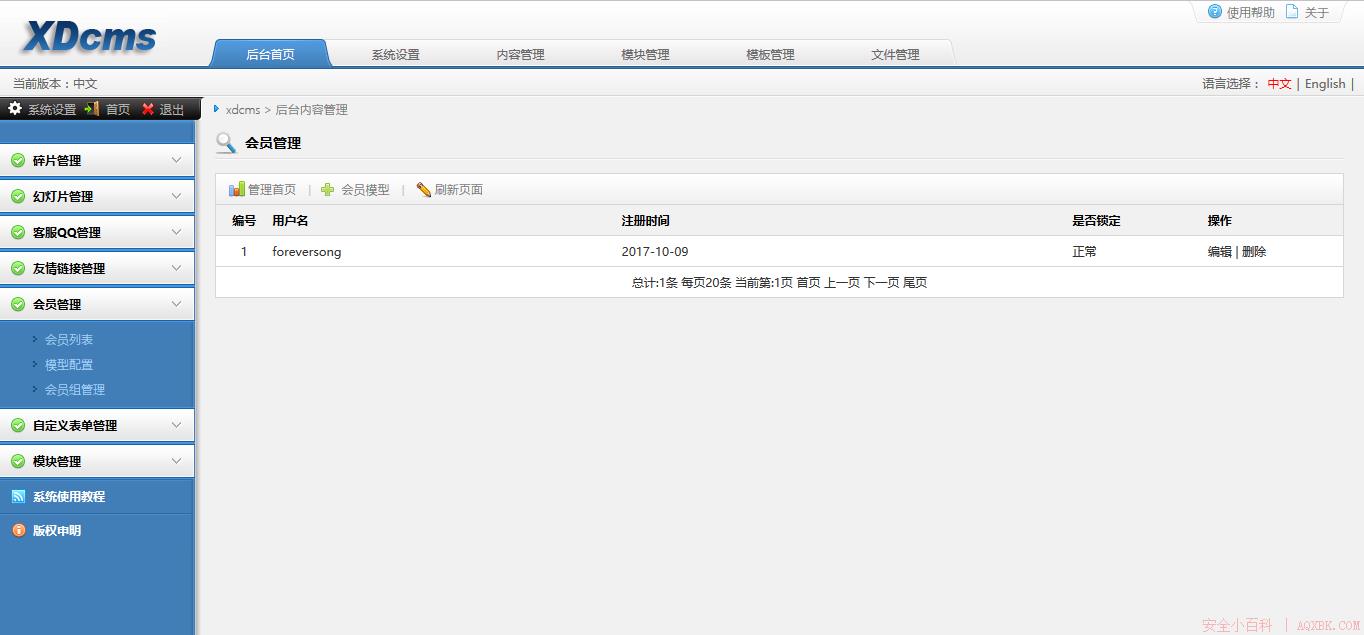This screenshot has height=635, width=1364.
Task: Click the magnifier icon beside 会员管理 title
Action: tap(225, 143)
